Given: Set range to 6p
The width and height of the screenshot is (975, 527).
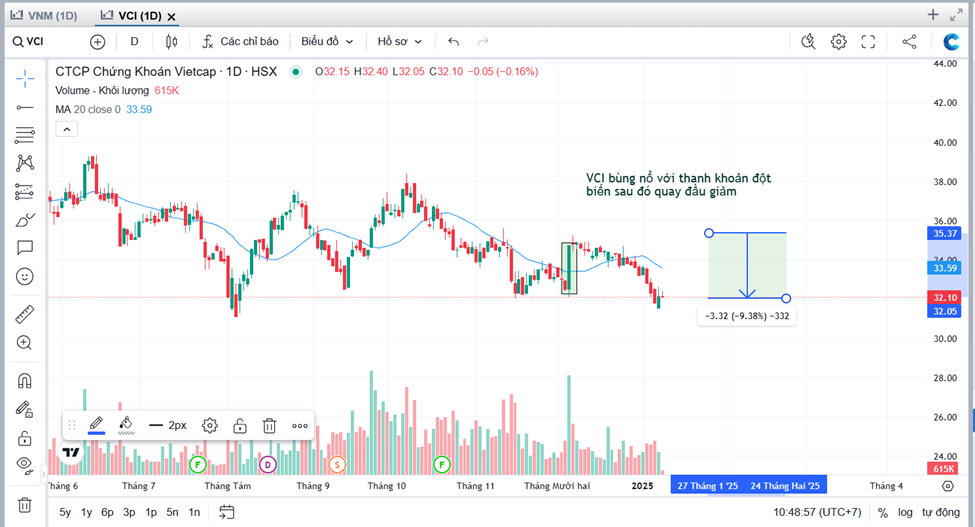Looking at the screenshot, I should [108, 512].
